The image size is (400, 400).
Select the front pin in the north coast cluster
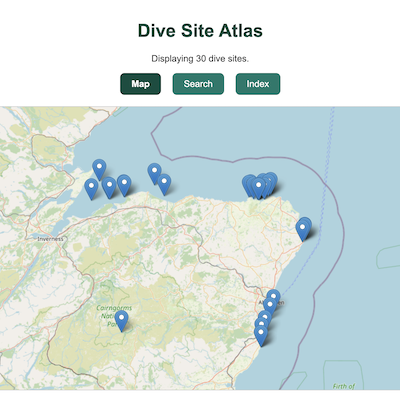coord(258,189)
